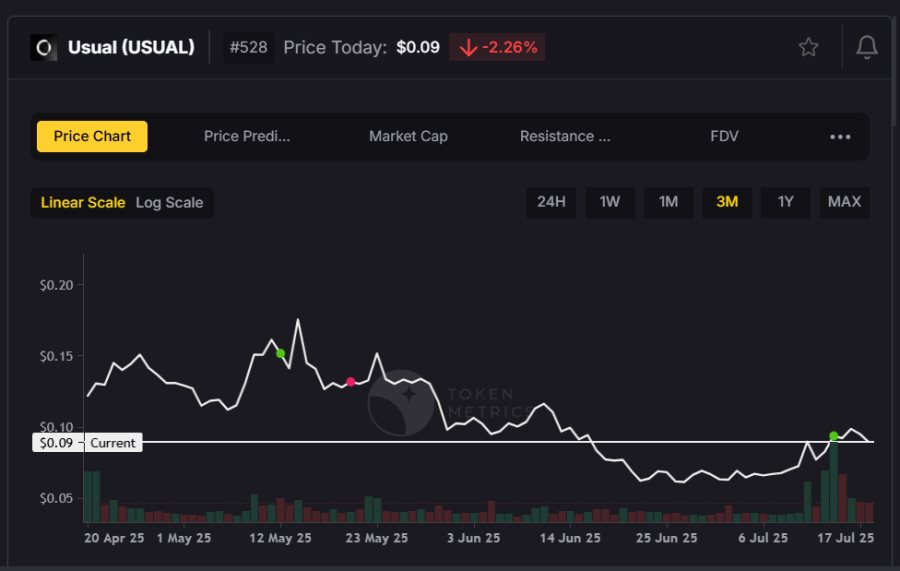The height and width of the screenshot is (571, 900).
Task: Open the three-dots more tabs menu
Action: [x=840, y=137]
